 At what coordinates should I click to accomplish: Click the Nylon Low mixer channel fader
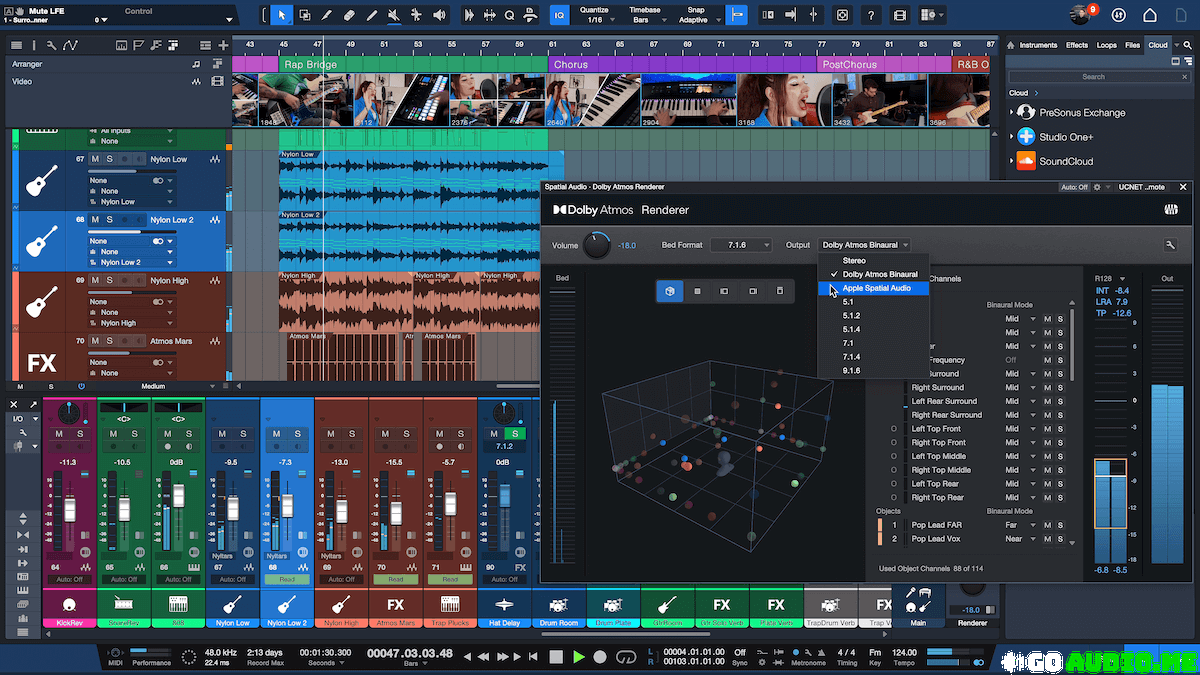(x=232, y=510)
